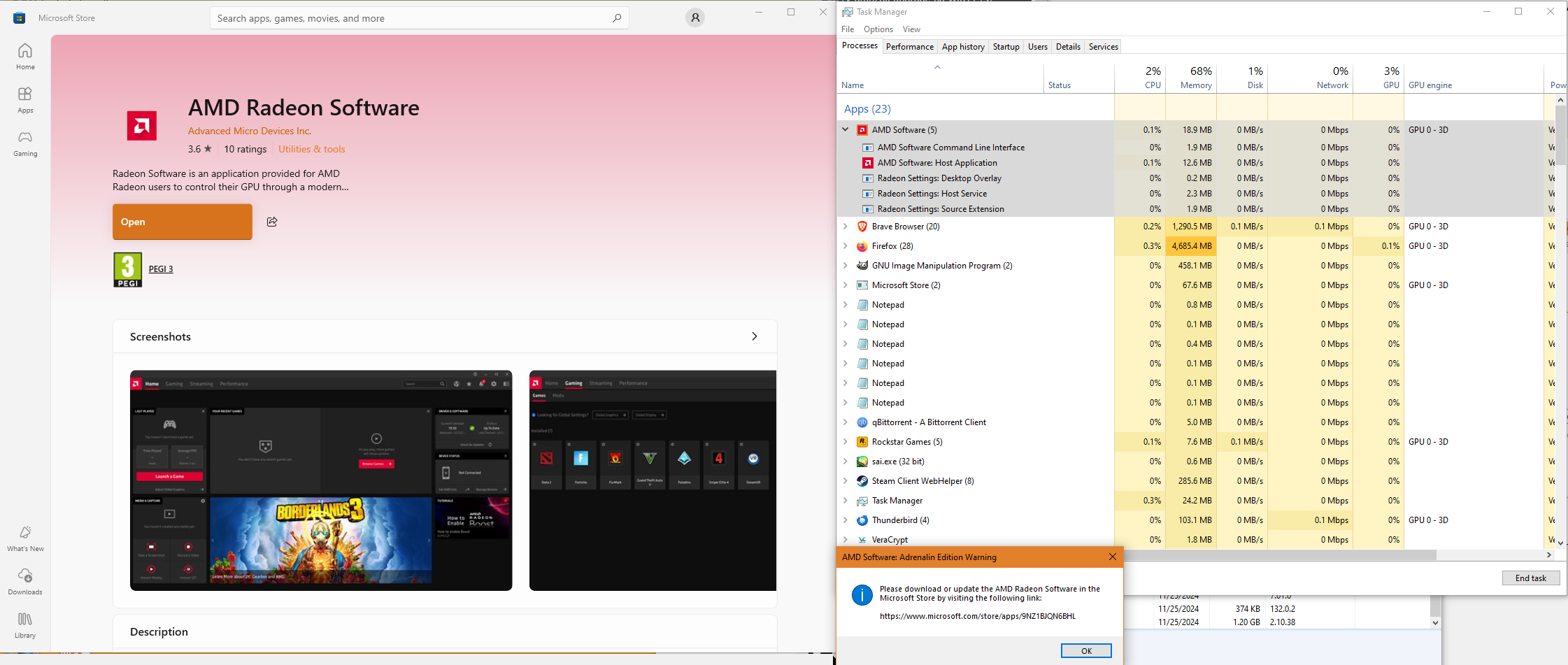1568x665 pixels.
Task: Click the Firefox icon in Task Manager list
Action: tap(862, 246)
